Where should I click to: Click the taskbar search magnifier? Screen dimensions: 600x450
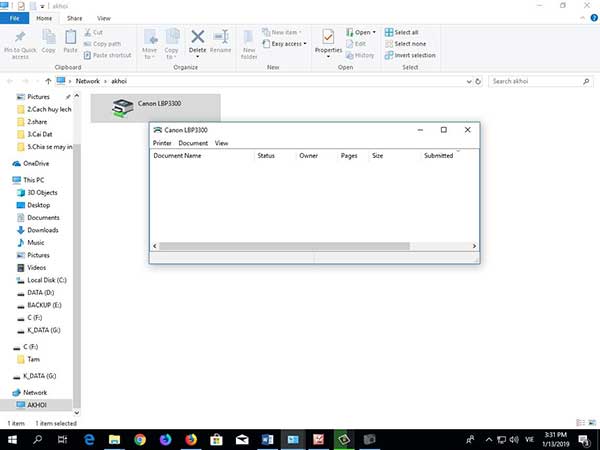pos(38,439)
